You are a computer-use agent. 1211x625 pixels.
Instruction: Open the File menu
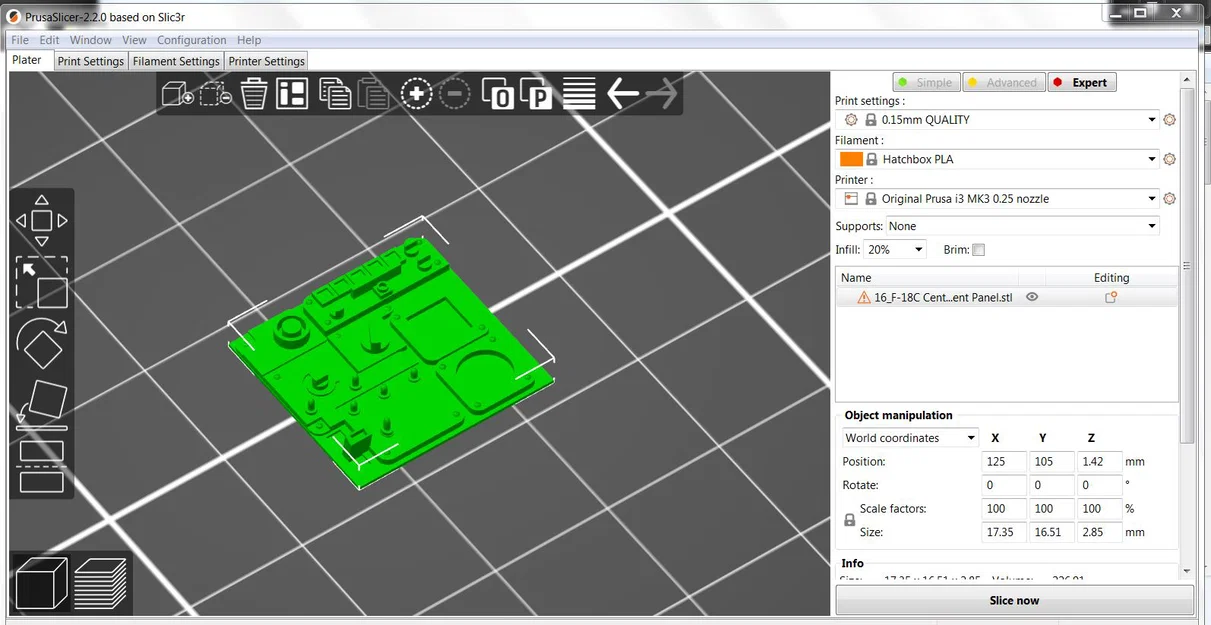pos(20,40)
